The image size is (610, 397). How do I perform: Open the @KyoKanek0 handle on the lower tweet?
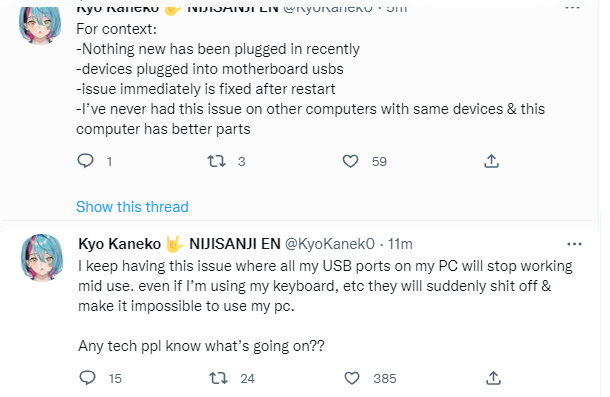coord(330,244)
